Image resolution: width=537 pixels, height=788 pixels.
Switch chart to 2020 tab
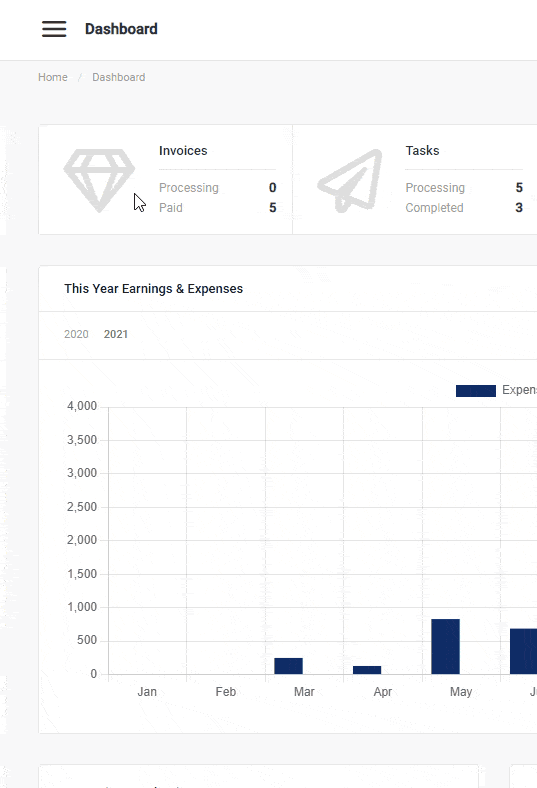pyautogui.click(x=76, y=334)
